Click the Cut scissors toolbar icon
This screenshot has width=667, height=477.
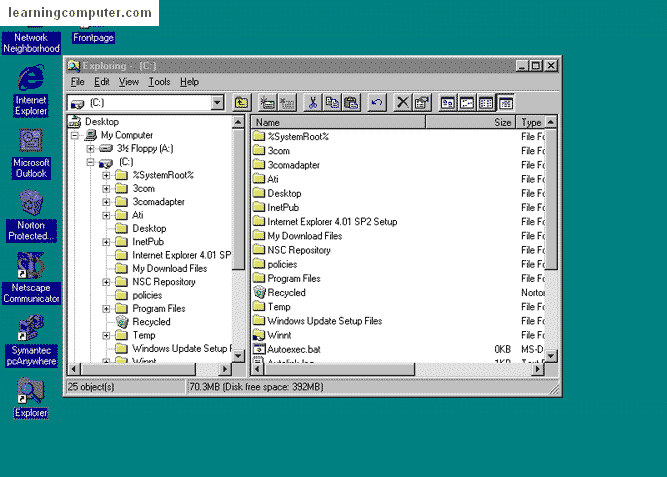point(313,103)
